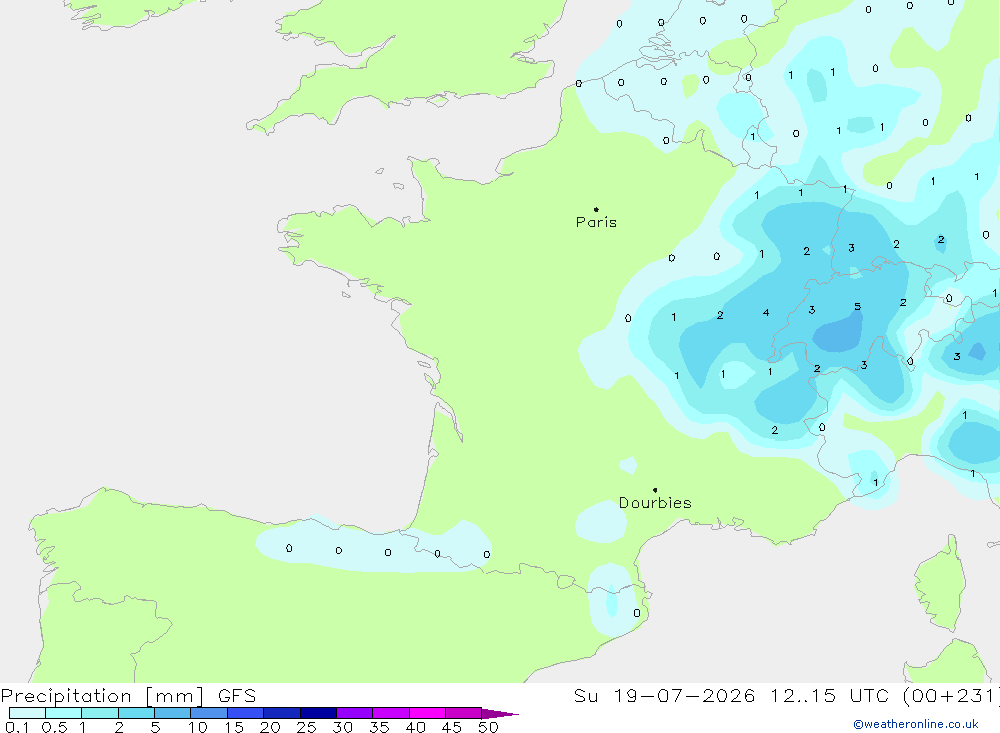Viewport: 1000px width, 733px height.
Task: Pick the 0.5–1 mm legend swatch
Action: click(63, 713)
